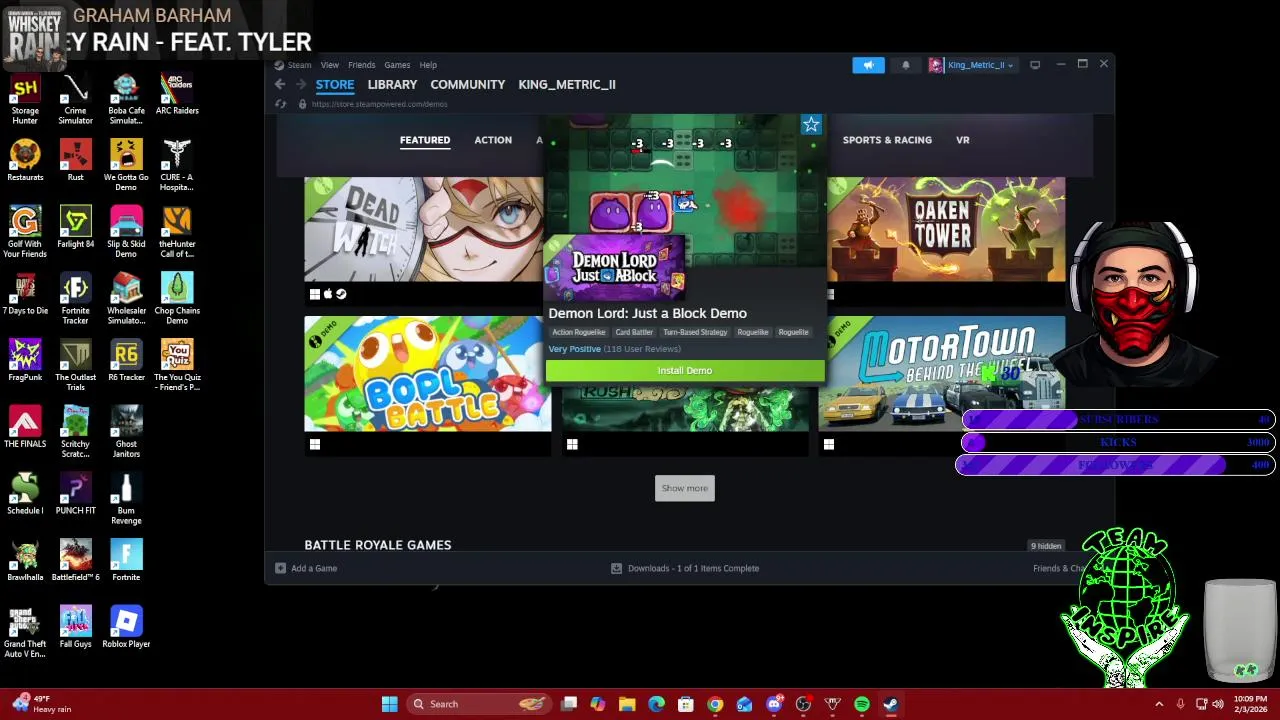Open Brawlhalla desktop shortcut
This screenshot has width=1280, height=720.
(x=25, y=562)
